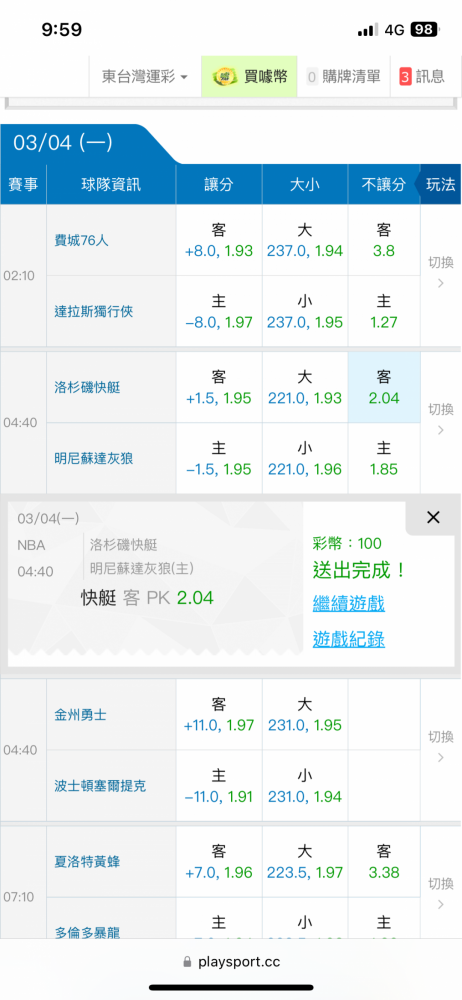
Task: Pick 客 +11.0, 1.97 spread for 勇士
Action: (219, 715)
